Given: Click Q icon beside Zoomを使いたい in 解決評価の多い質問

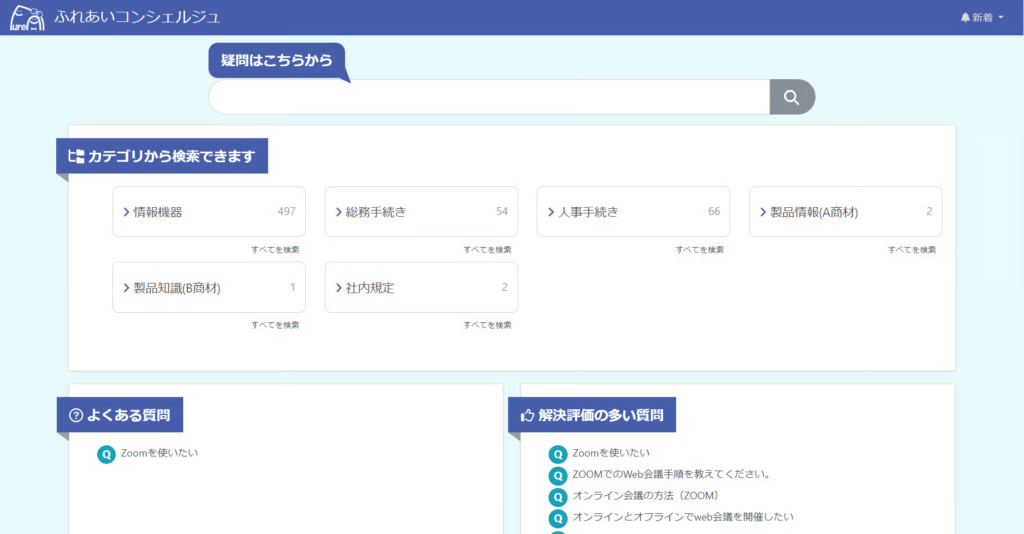Looking at the screenshot, I should coord(558,455).
